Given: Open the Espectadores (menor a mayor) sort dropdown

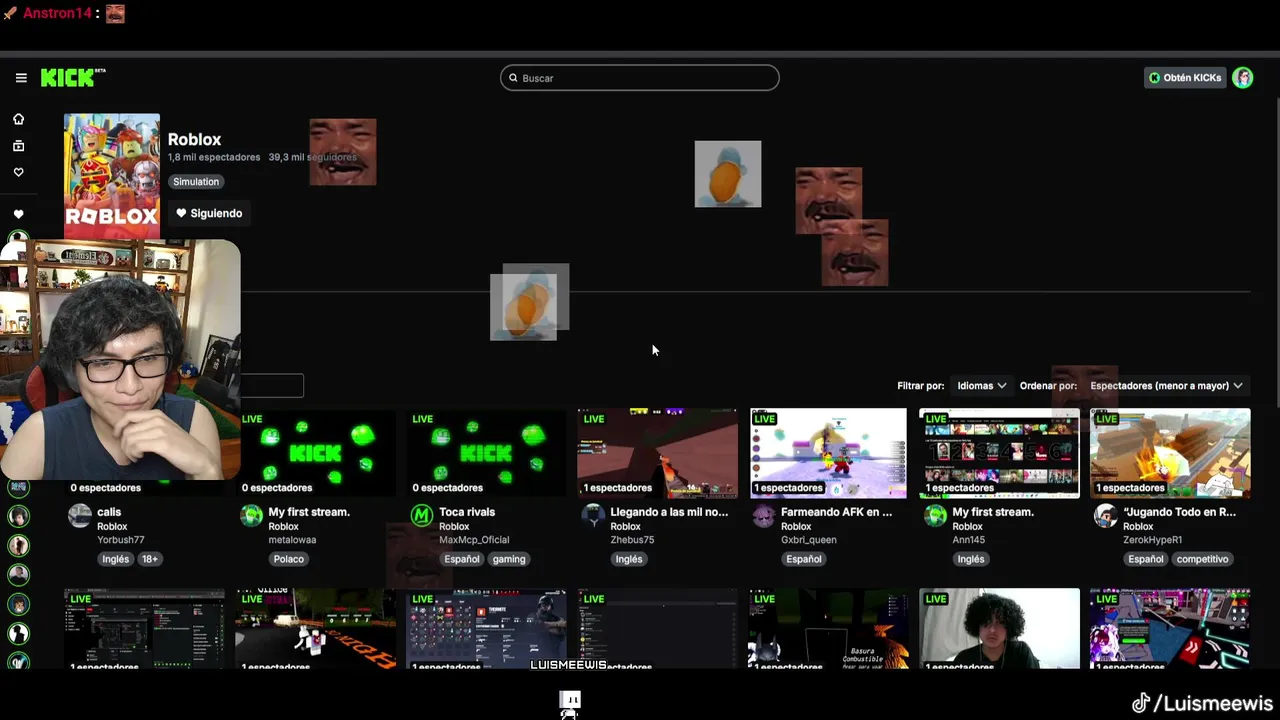Looking at the screenshot, I should 1166,386.
